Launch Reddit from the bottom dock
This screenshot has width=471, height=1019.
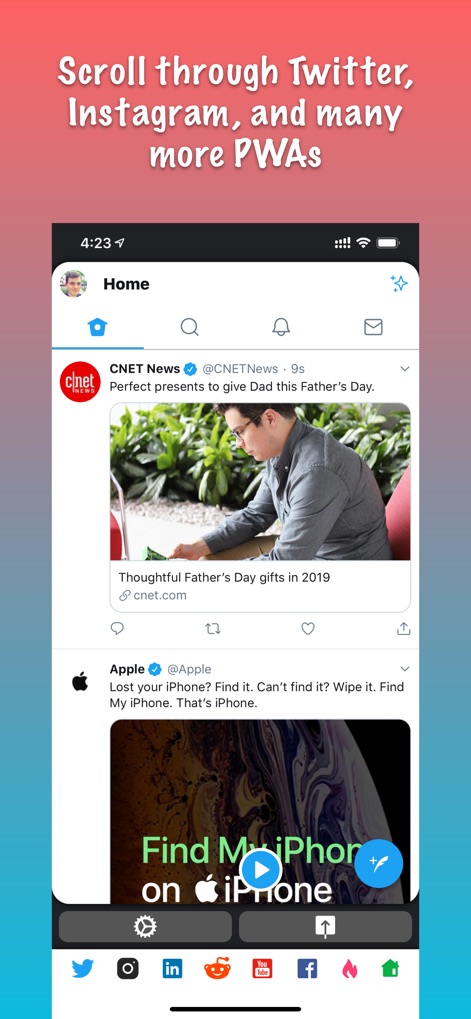217,969
